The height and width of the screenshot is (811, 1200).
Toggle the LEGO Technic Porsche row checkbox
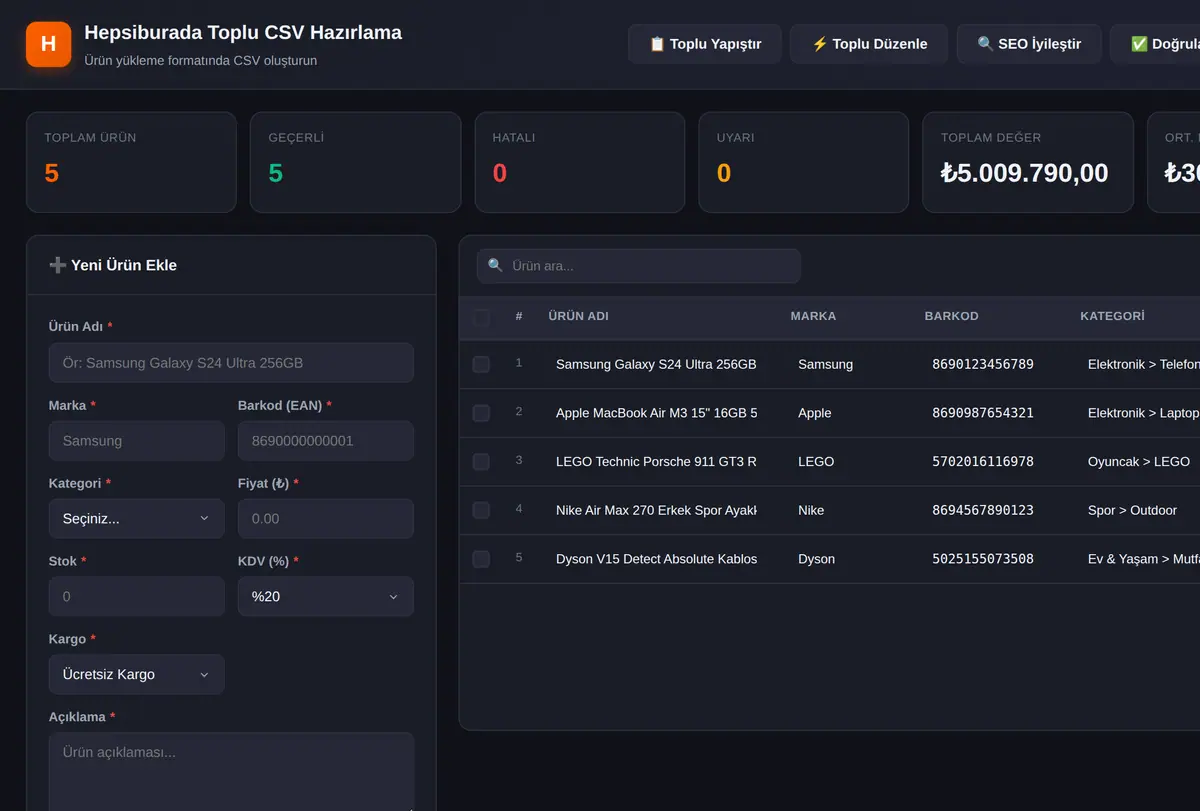click(x=481, y=462)
